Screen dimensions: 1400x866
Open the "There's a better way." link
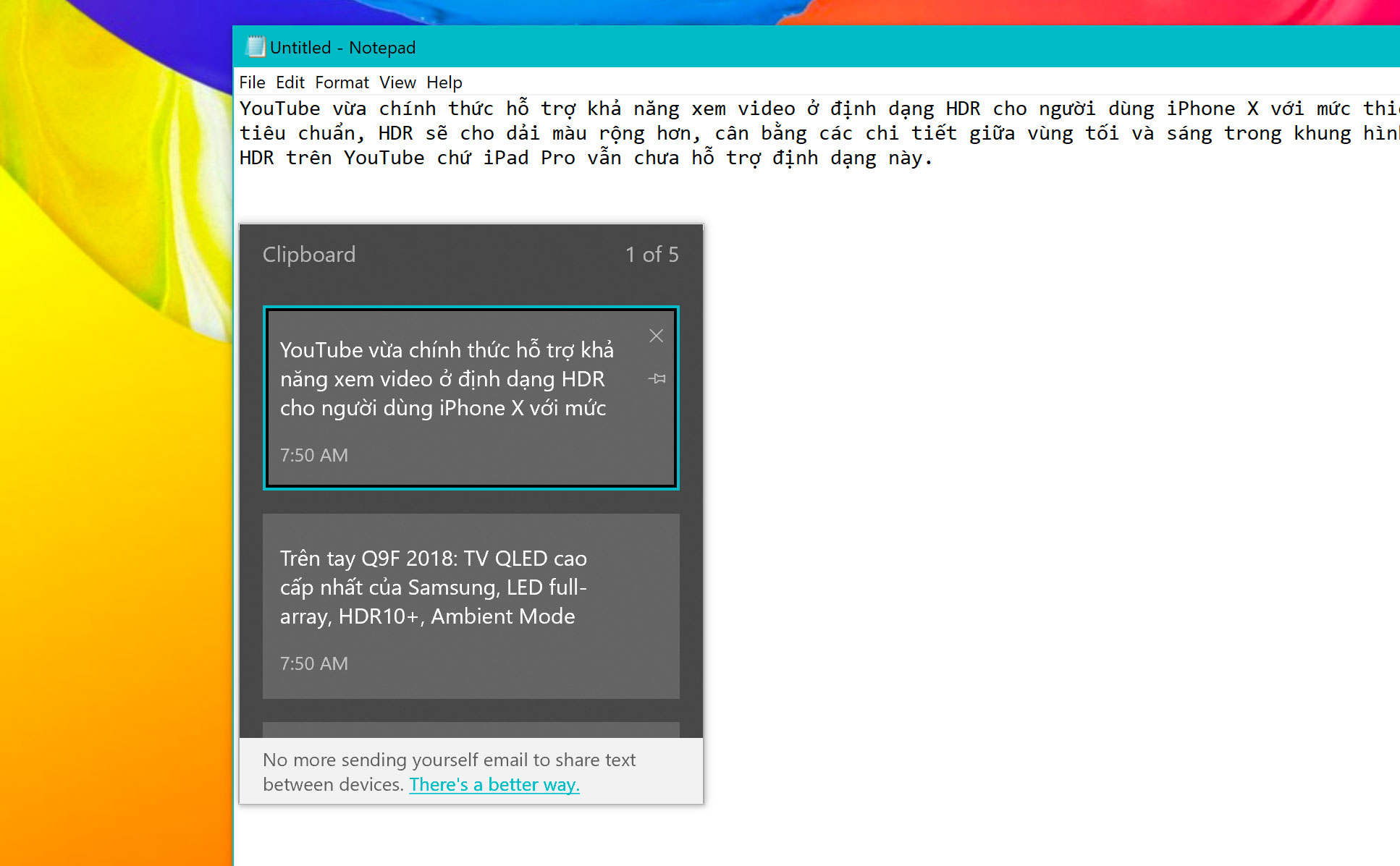[494, 784]
